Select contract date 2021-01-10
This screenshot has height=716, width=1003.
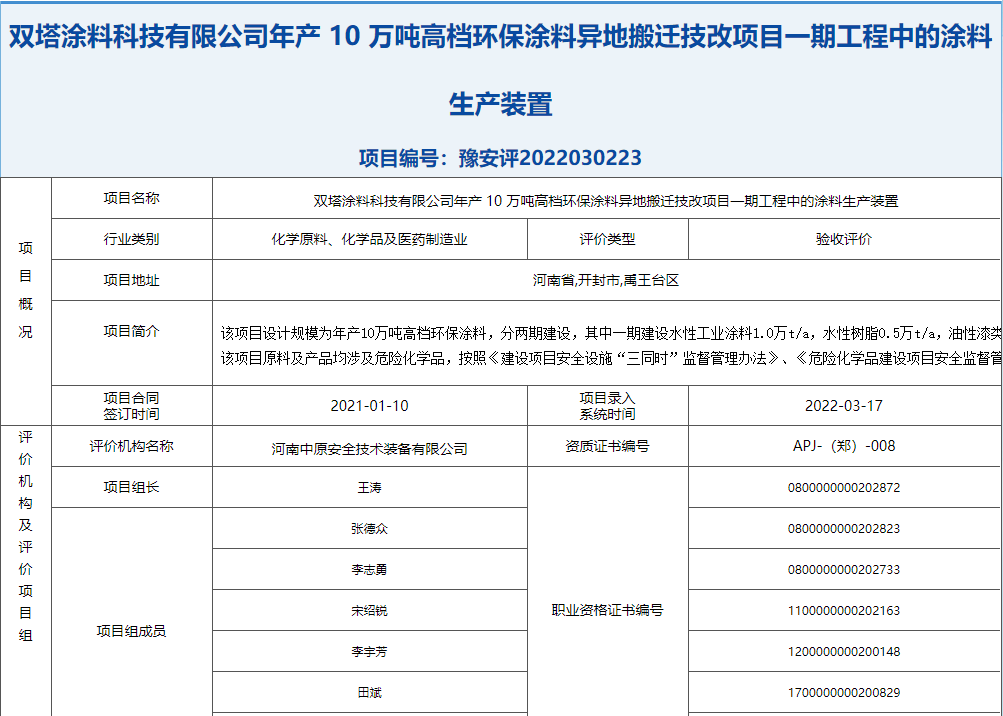click(370, 406)
